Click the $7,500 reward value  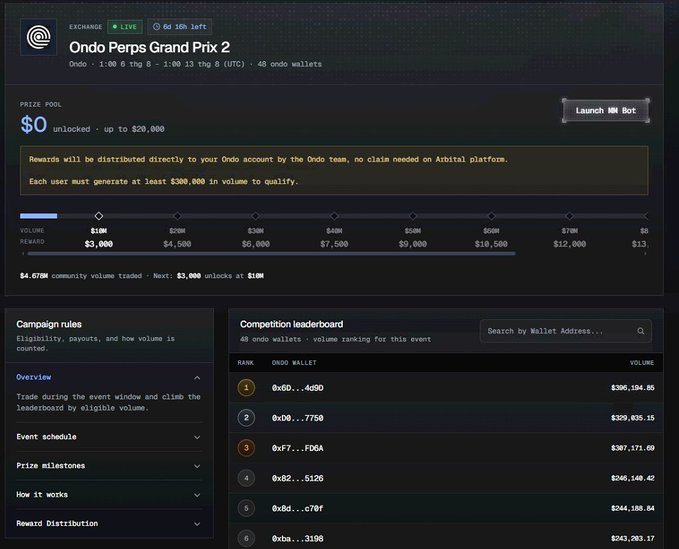pos(334,244)
